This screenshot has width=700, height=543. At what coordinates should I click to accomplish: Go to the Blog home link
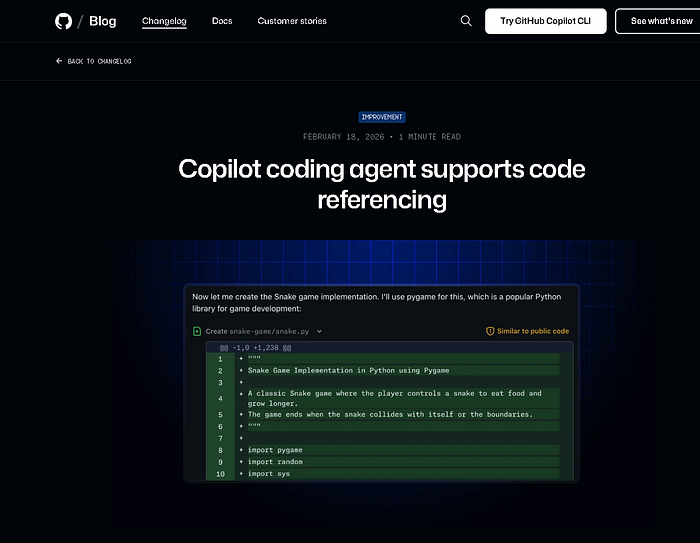pyautogui.click(x=103, y=21)
